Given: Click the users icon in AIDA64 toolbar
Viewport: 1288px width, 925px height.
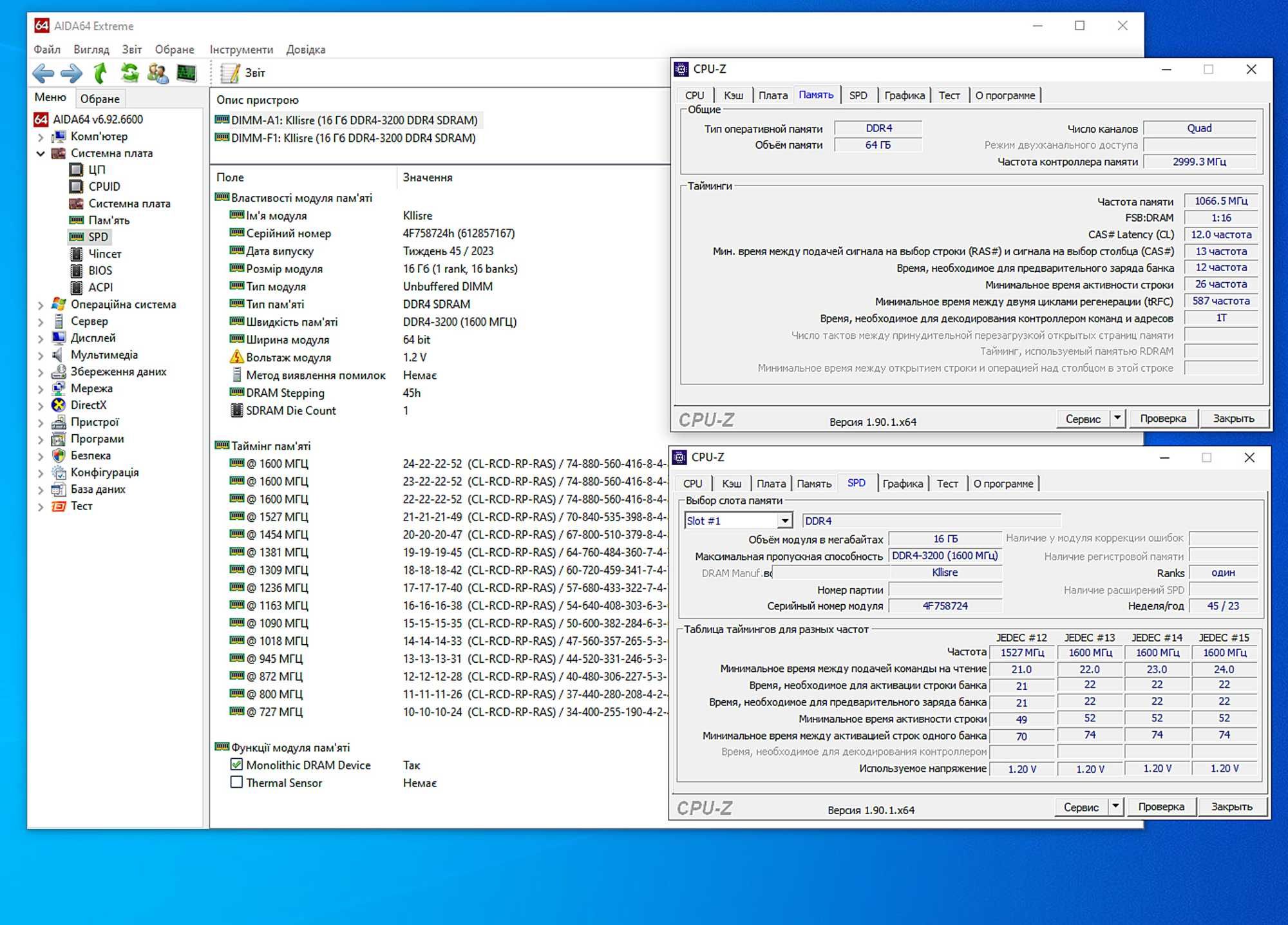Looking at the screenshot, I should click(158, 73).
